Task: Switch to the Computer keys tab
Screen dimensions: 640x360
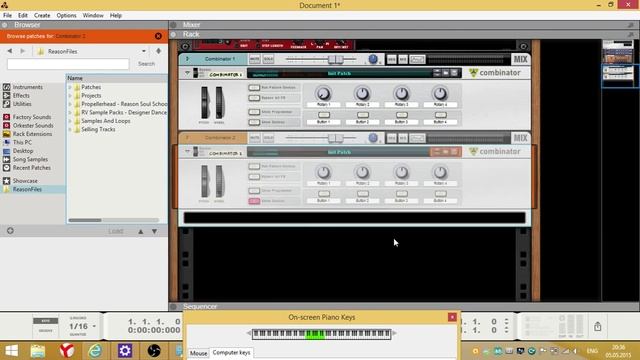Action: point(231,353)
